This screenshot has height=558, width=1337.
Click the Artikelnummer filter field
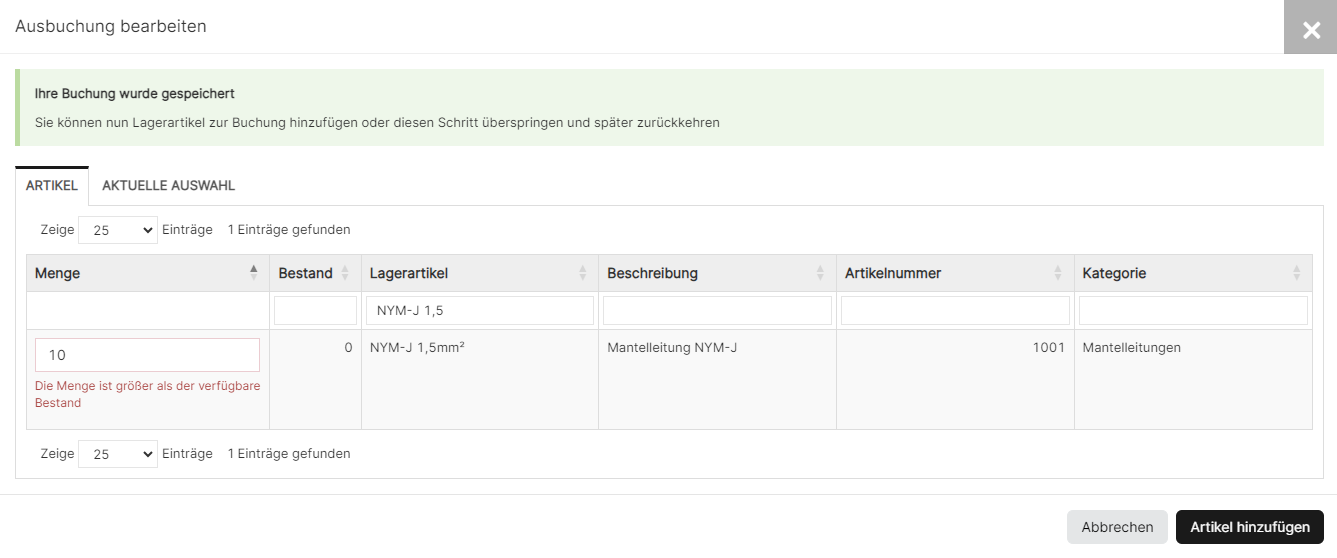point(955,311)
